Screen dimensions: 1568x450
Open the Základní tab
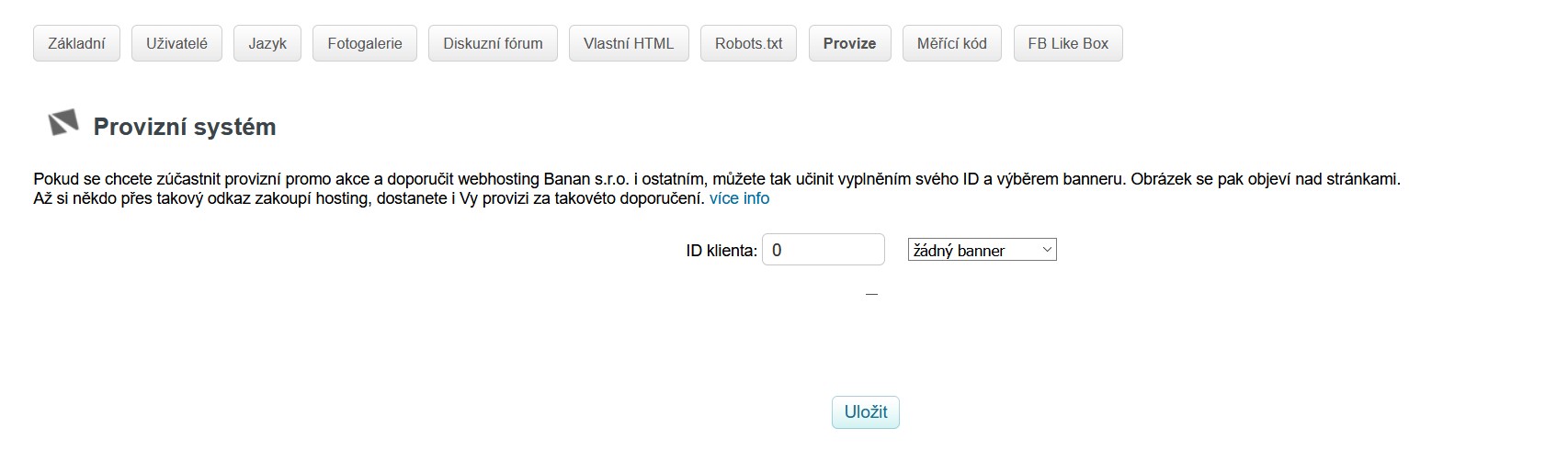[x=76, y=43]
